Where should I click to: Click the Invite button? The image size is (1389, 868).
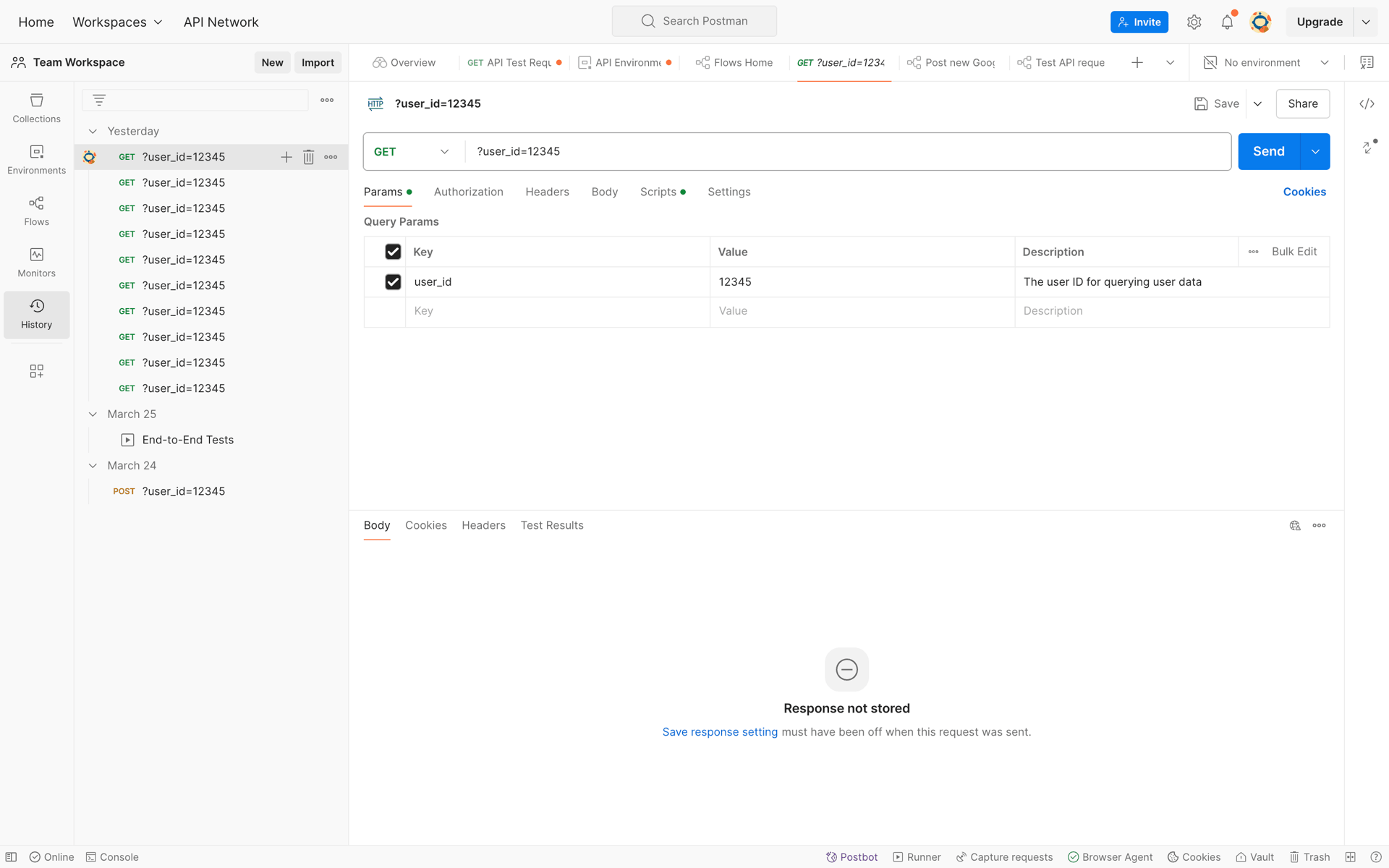[x=1139, y=22]
